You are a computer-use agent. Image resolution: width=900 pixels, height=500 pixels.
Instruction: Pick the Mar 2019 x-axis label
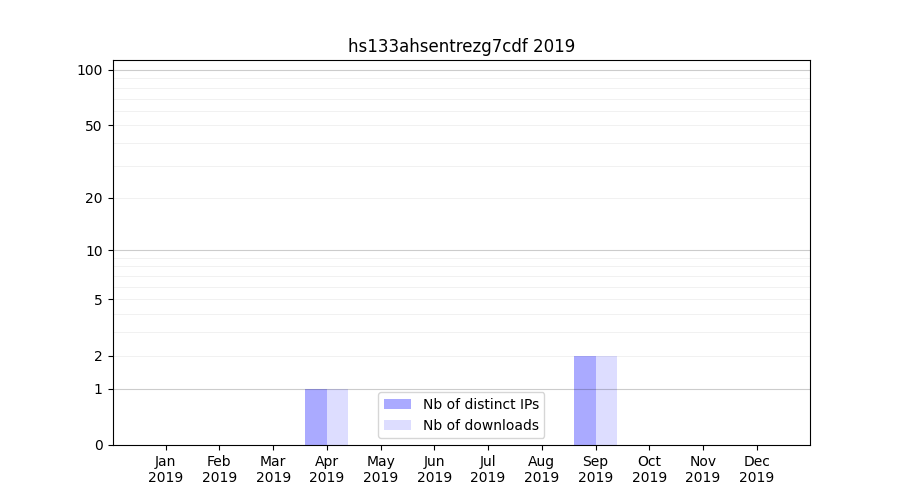coord(273,469)
